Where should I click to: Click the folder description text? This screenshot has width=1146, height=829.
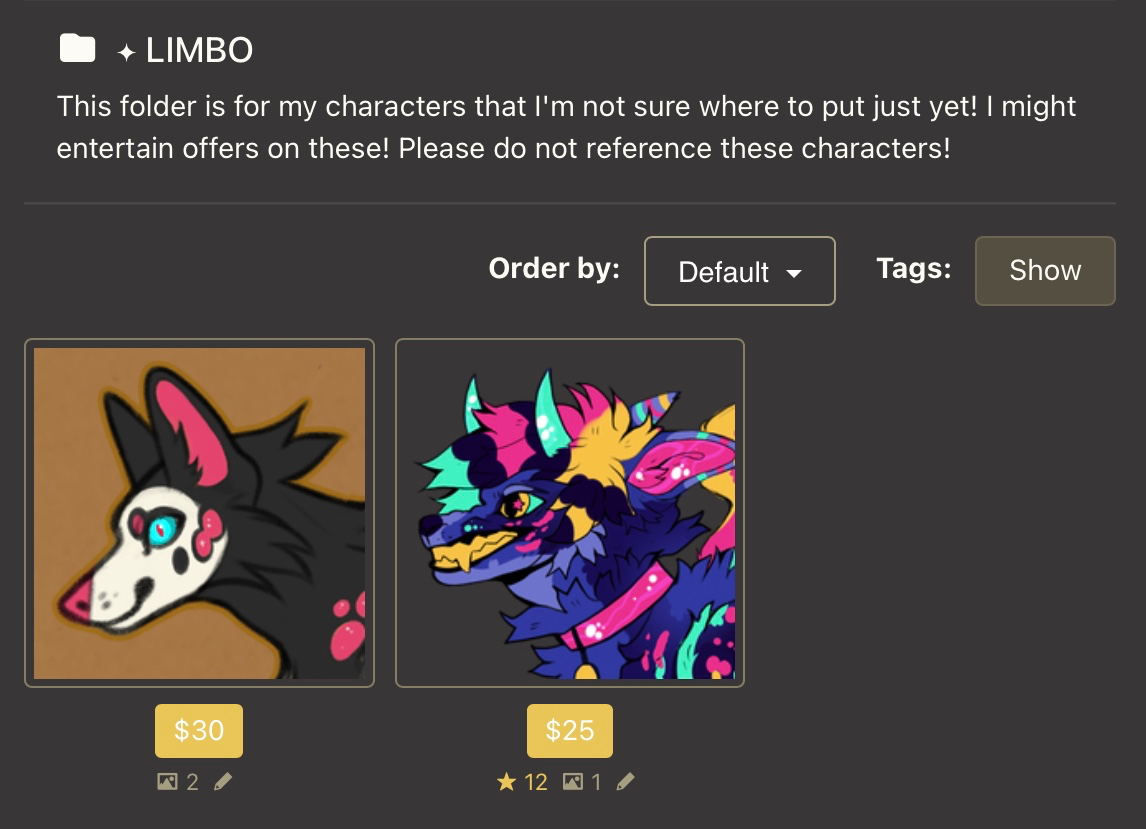click(566, 127)
